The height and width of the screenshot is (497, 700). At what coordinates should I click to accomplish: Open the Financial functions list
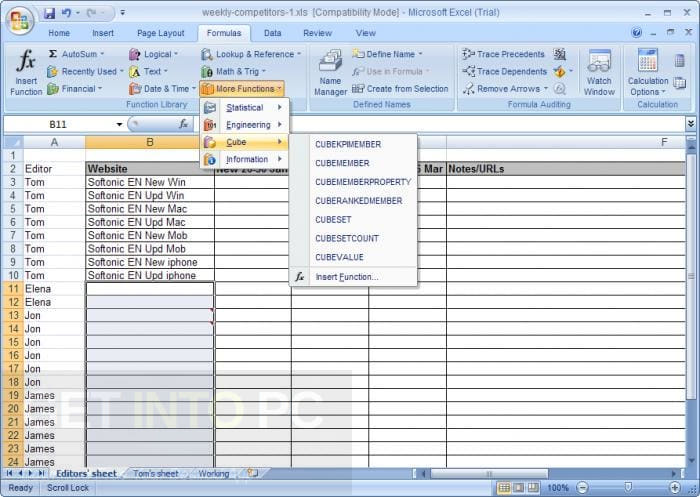pyautogui.click(x=75, y=89)
